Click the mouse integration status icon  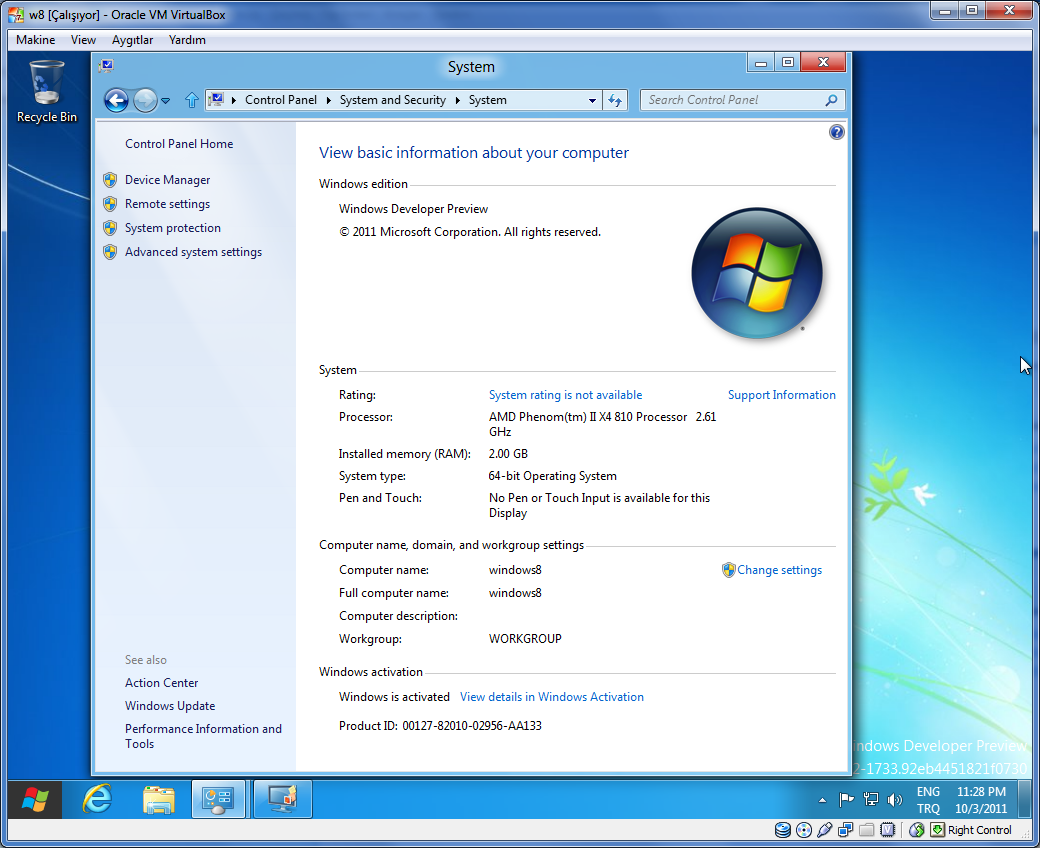click(x=916, y=830)
